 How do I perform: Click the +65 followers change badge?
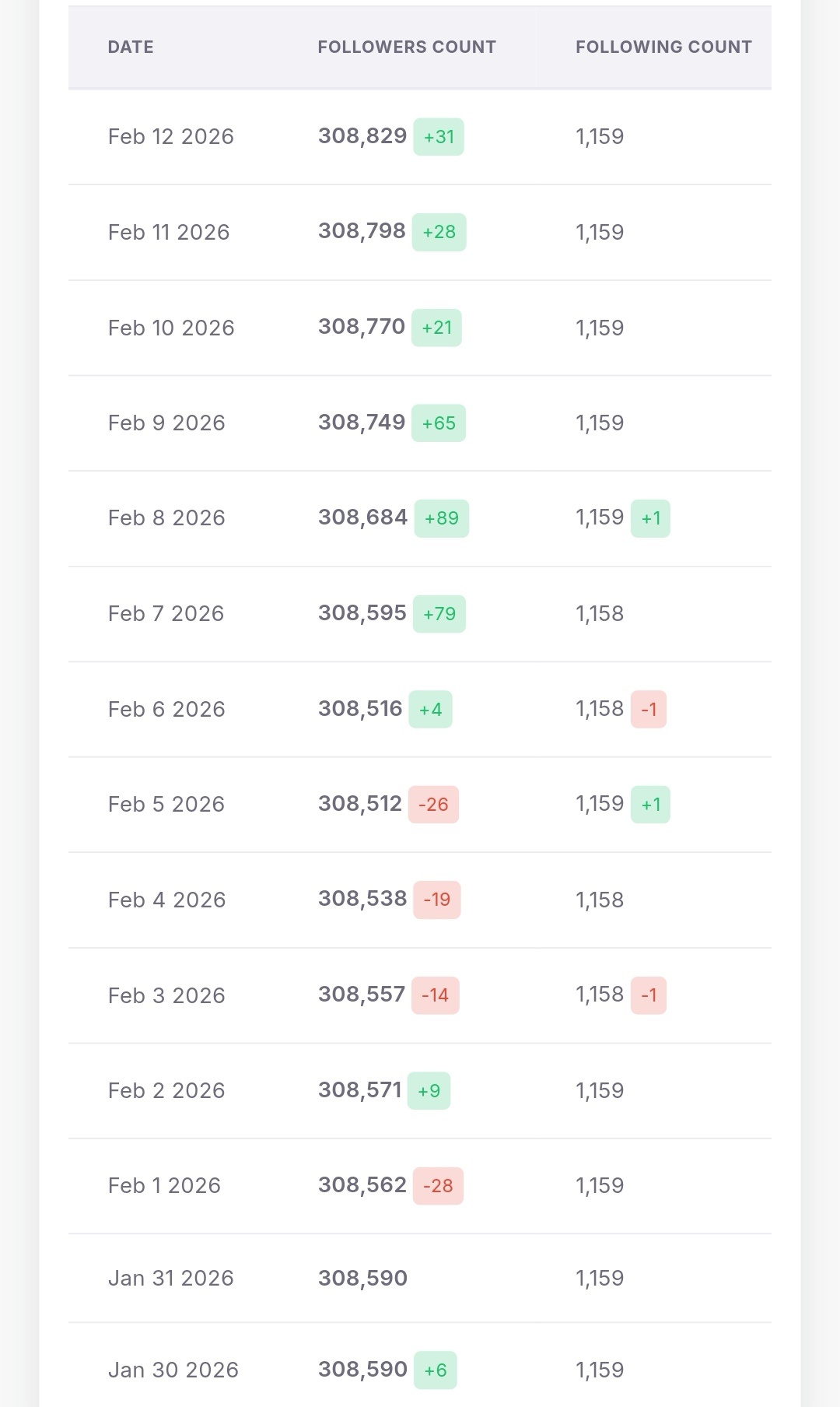(439, 423)
